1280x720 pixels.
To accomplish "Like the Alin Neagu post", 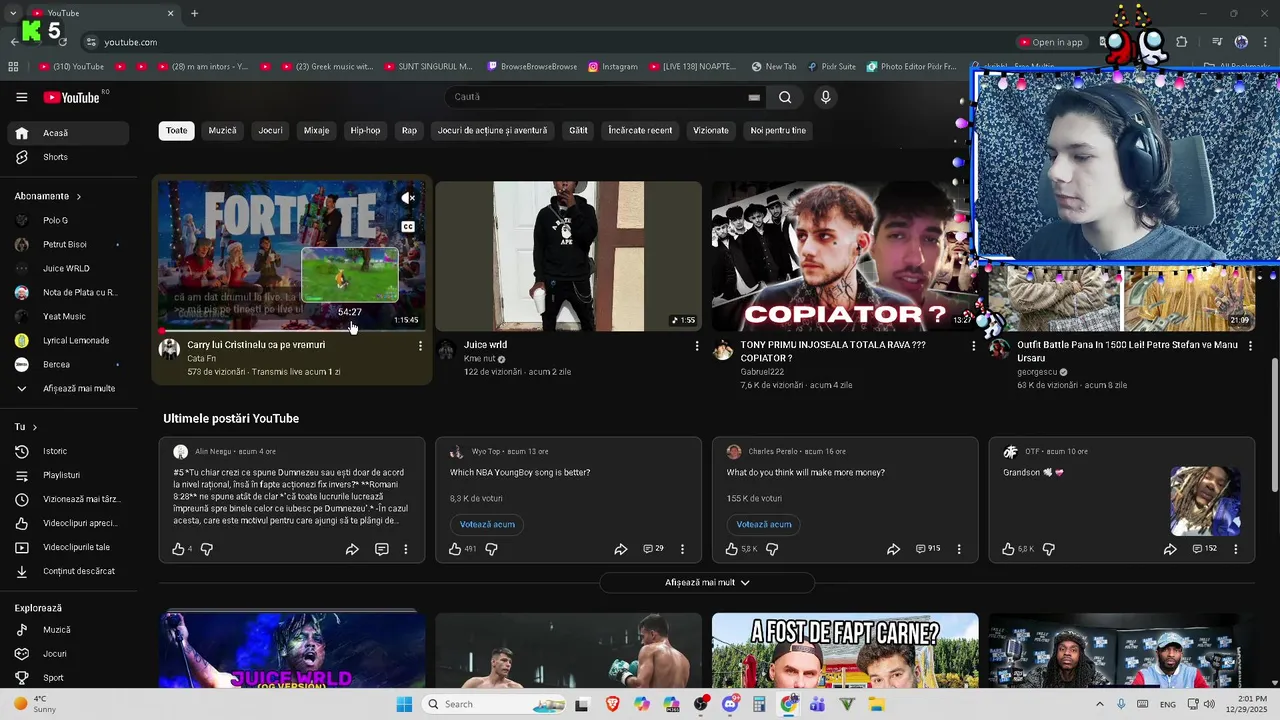I will [178, 549].
